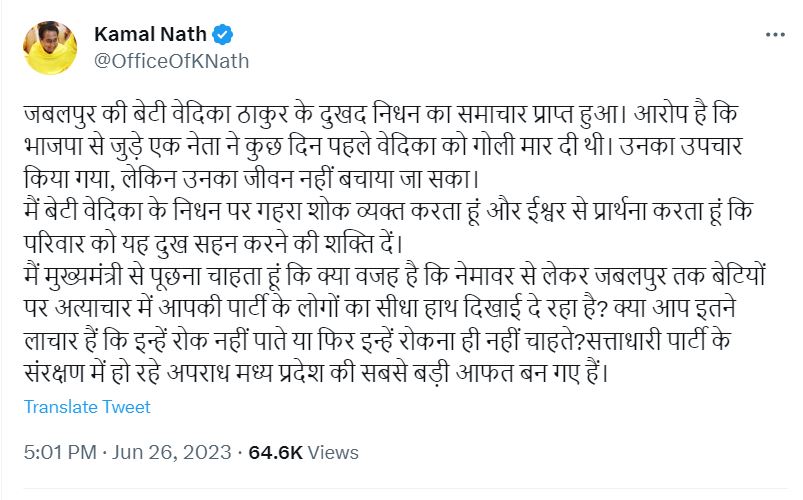Click the 64.6K view count number
This screenshot has height=500, width=803.
[x=277, y=452]
